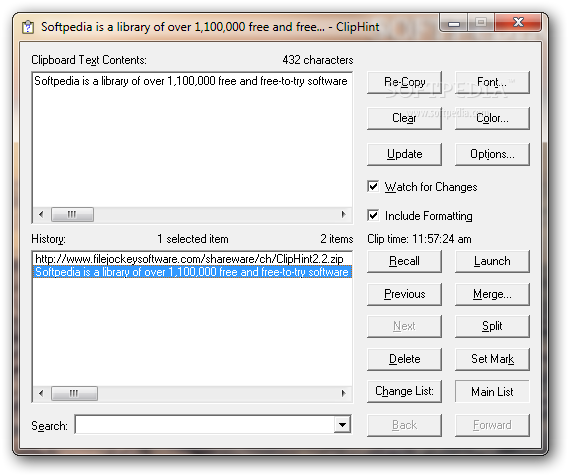Click the Clip time: 11:57:24 am label
569x476 pixels.
[419, 239]
